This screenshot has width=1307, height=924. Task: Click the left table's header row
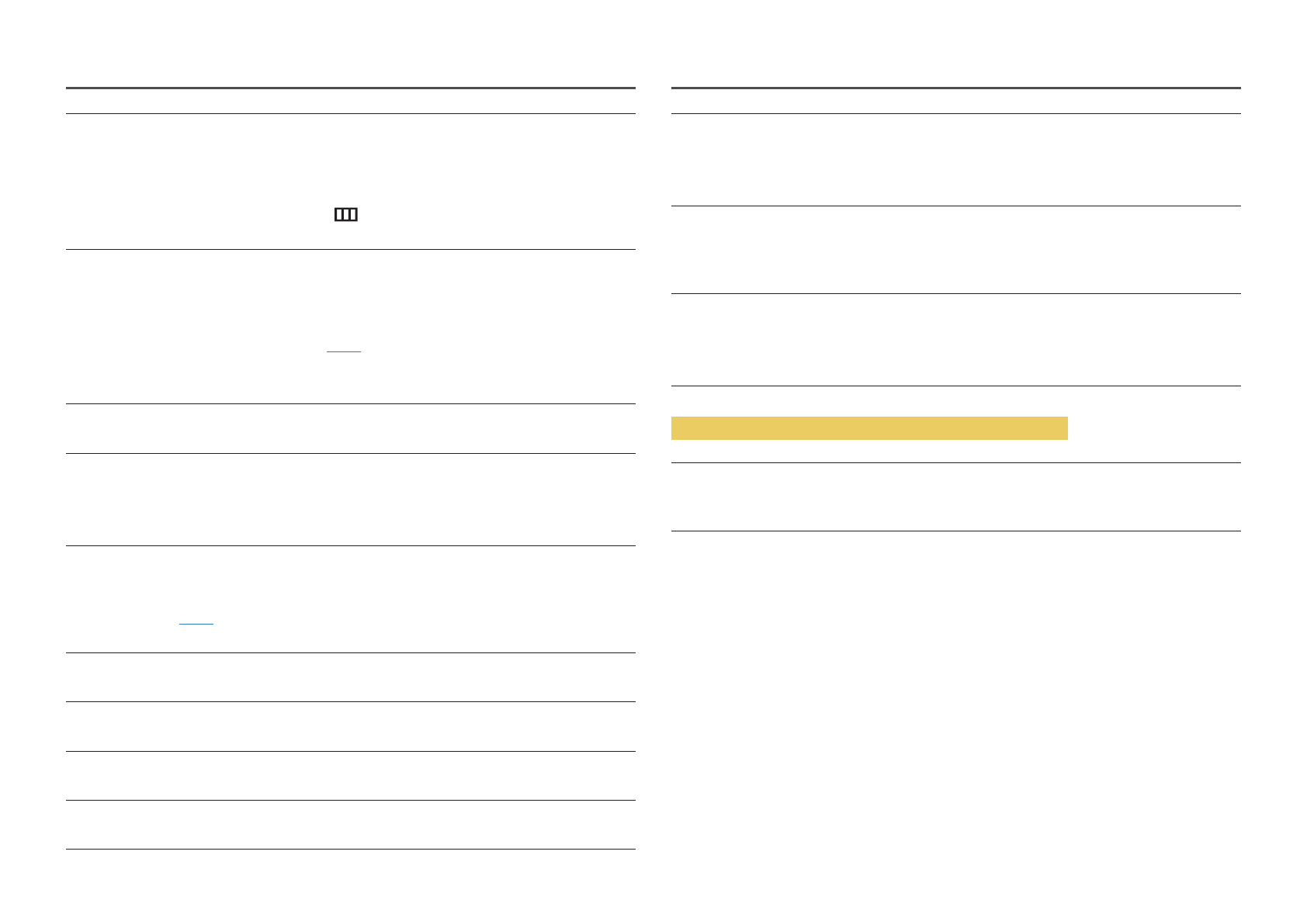coord(350,101)
